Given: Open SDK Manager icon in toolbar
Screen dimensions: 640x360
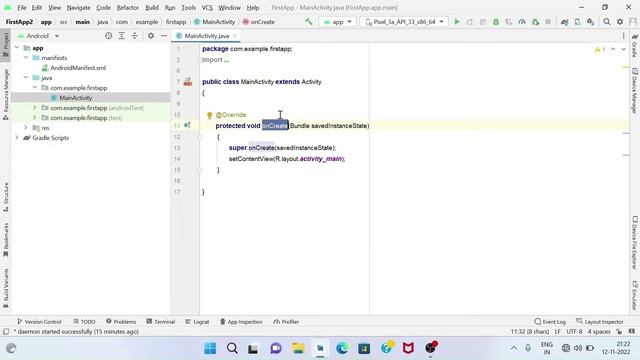Looking at the screenshot, I should (x=591, y=22).
